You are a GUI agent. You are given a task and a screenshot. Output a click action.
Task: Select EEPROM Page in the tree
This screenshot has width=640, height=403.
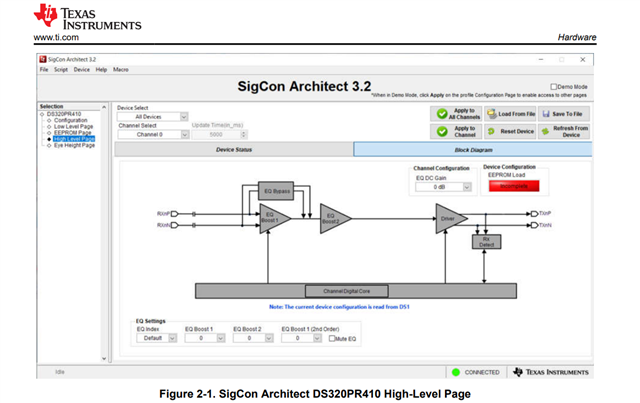pyautogui.click(x=73, y=133)
